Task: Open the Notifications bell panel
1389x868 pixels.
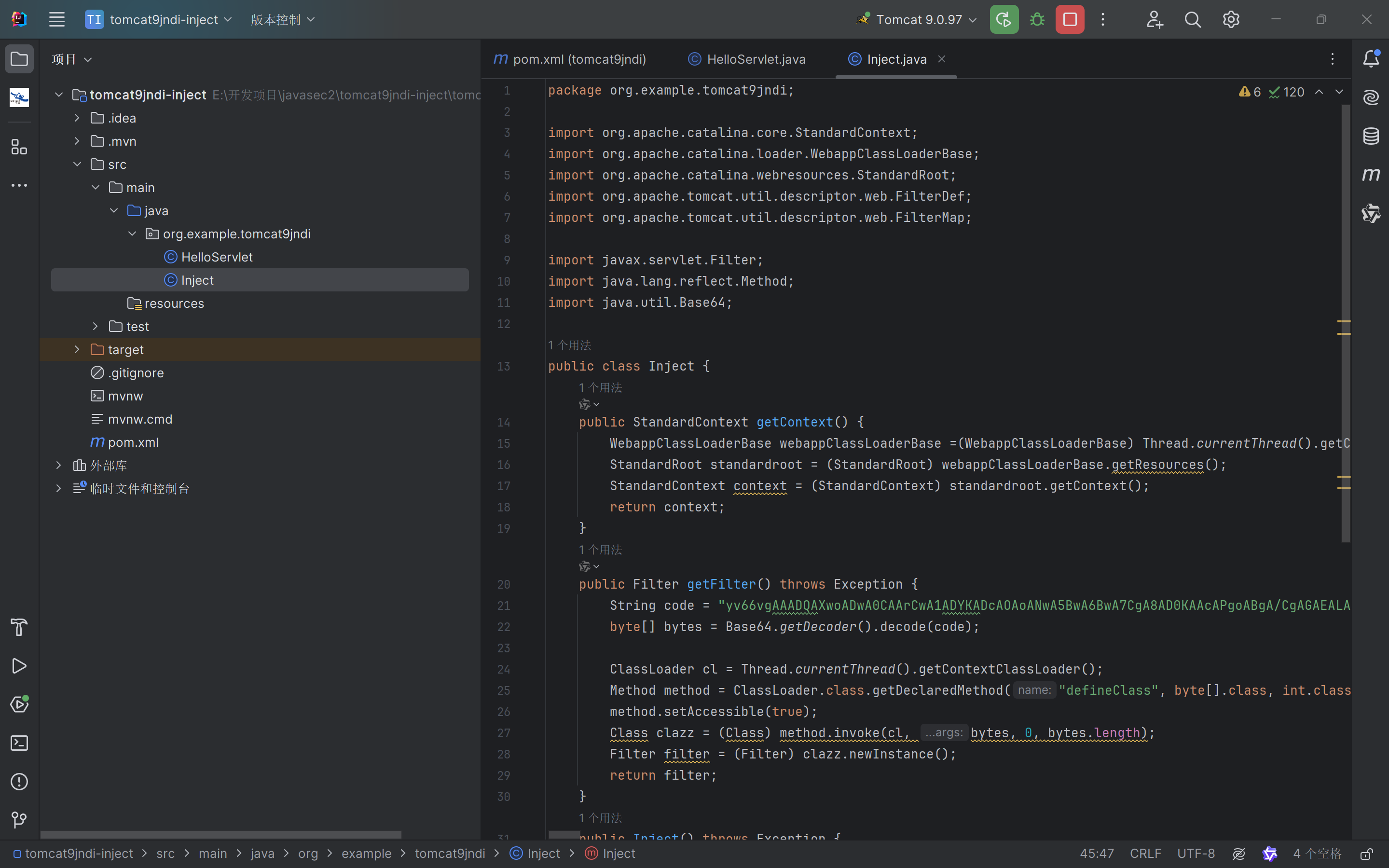Action: [x=1371, y=58]
